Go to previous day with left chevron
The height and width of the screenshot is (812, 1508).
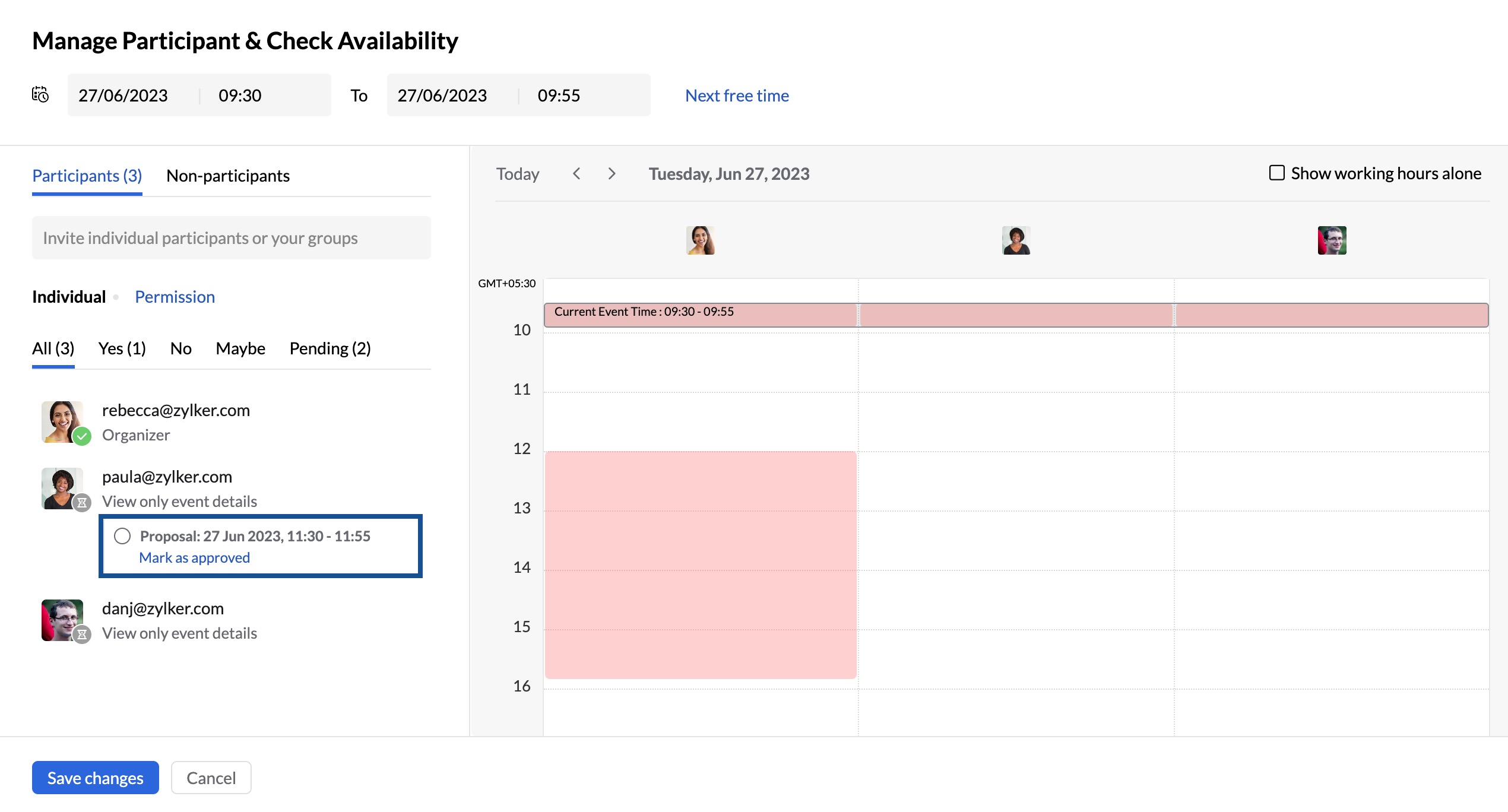(x=576, y=174)
